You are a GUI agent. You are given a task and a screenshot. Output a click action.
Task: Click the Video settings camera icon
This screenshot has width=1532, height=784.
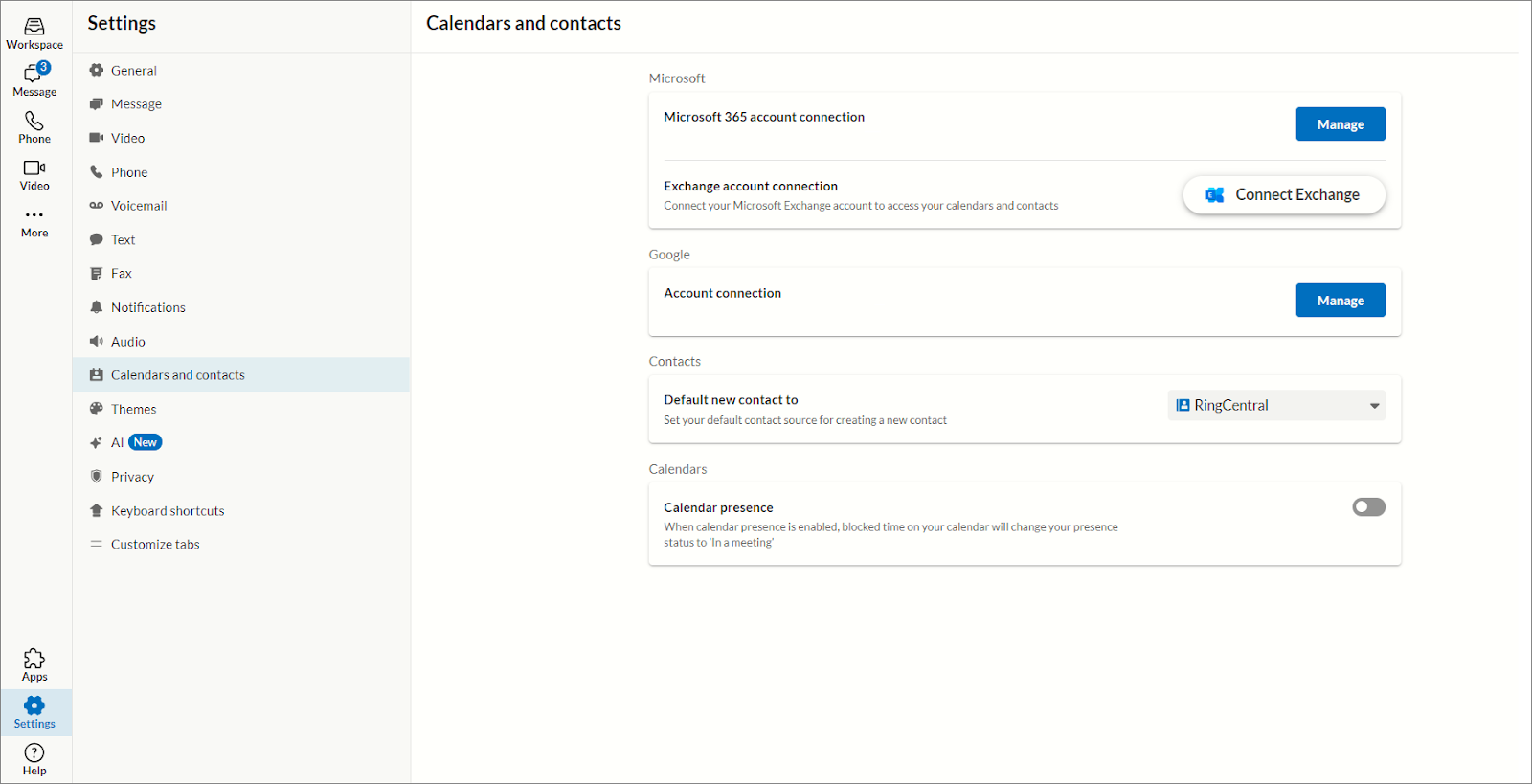pyautogui.click(x=96, y=138)
